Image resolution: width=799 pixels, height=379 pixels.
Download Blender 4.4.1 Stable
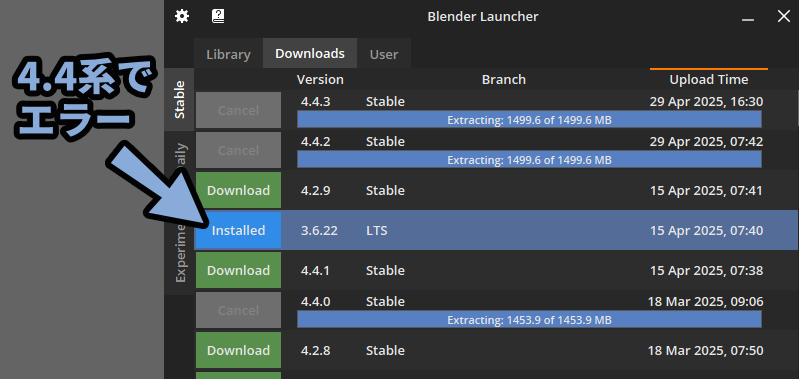coord(238,270)
